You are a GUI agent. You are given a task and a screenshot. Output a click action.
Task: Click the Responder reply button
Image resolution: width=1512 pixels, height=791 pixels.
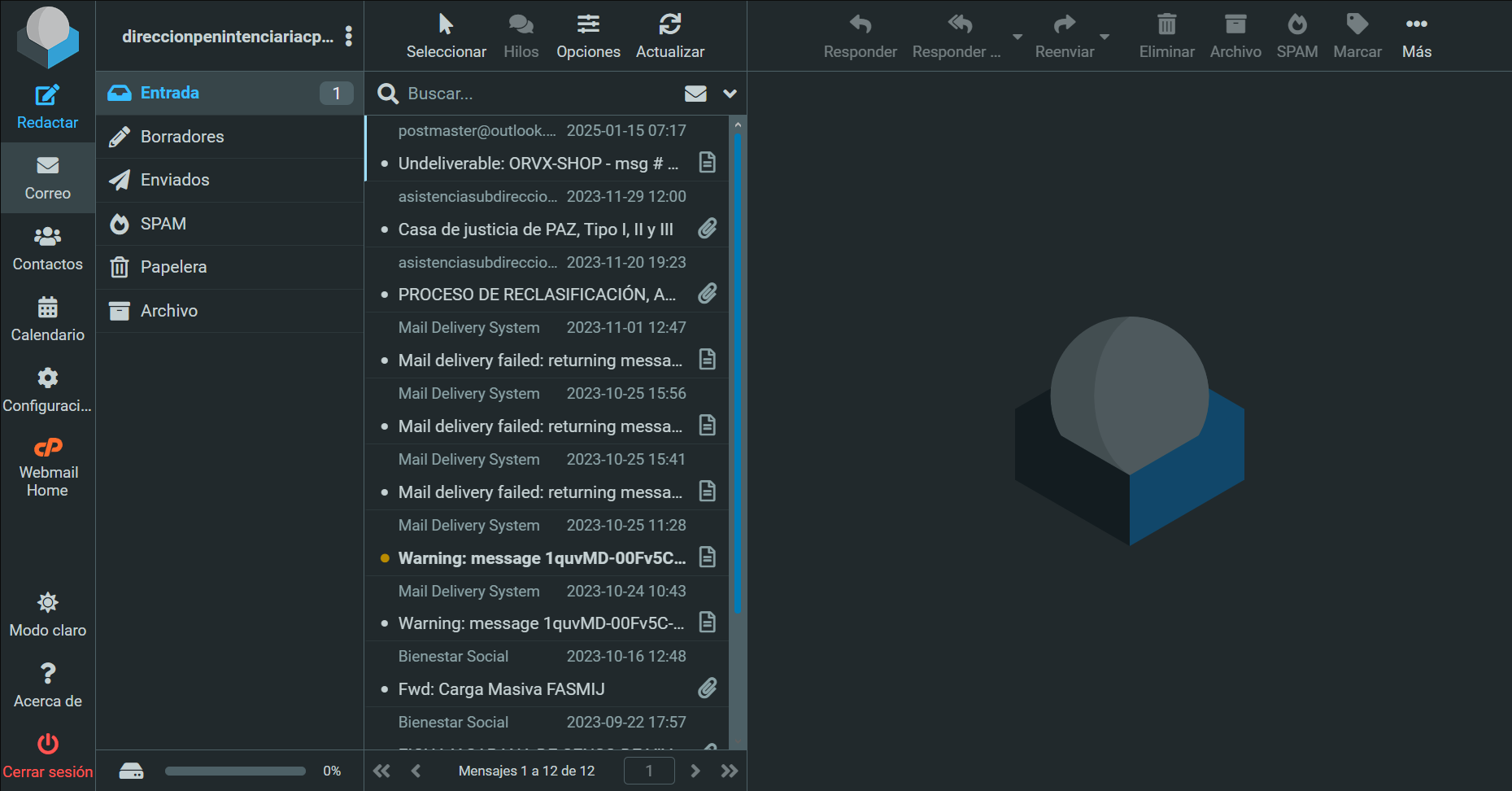point(860,37)
